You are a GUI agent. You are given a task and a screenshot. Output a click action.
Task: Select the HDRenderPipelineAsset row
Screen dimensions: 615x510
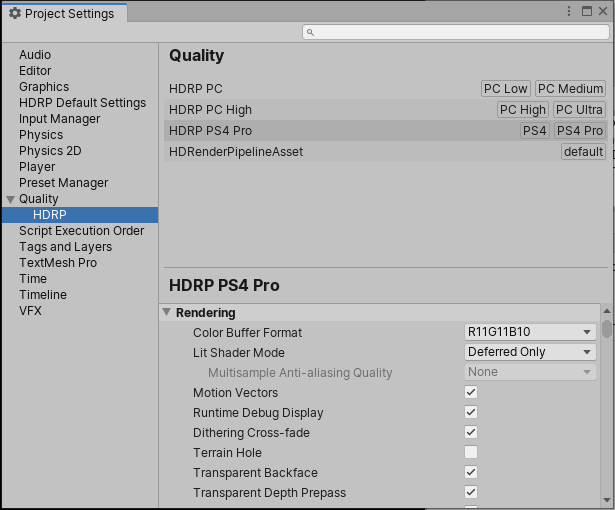(236, 152)
